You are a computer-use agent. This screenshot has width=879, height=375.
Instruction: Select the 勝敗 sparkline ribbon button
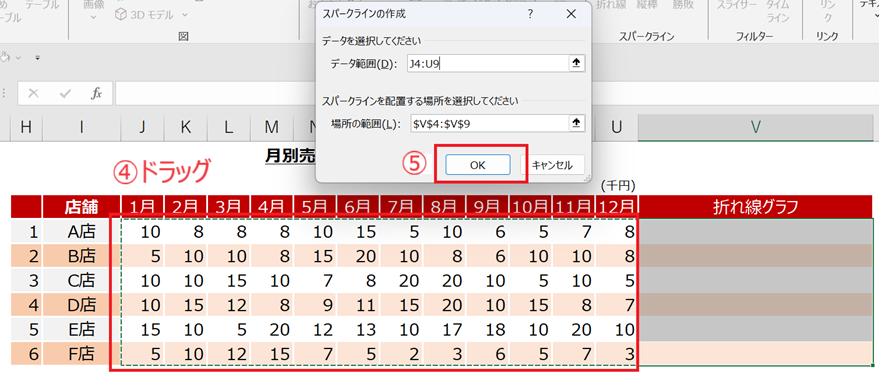(x=683, y=5)
